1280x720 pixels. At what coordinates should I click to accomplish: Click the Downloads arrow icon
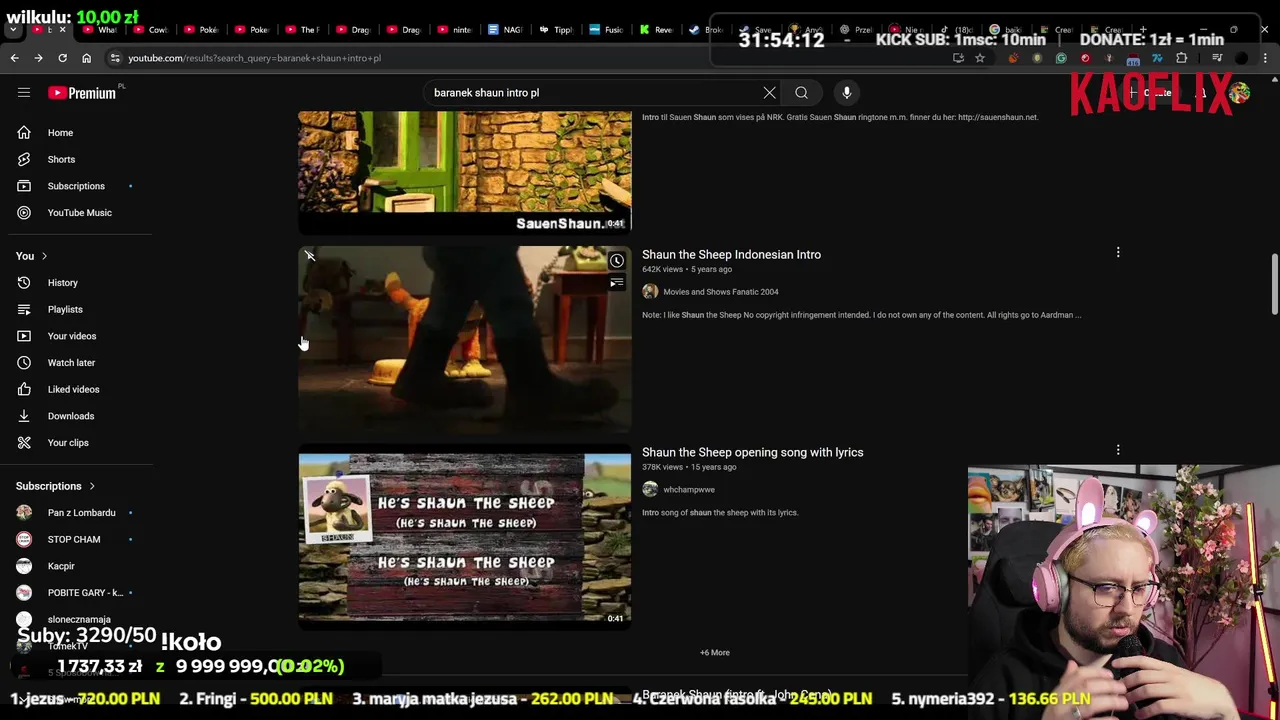click(24, 416)
